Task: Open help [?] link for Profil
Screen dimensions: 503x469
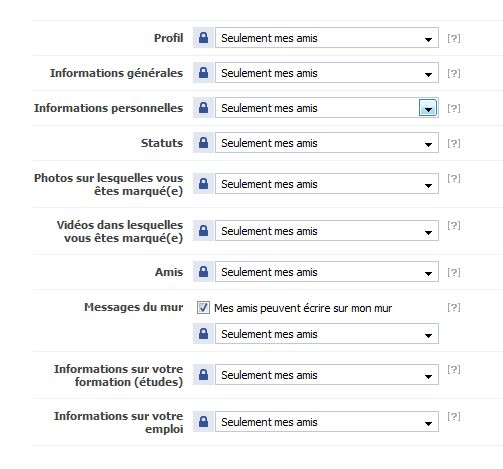Action: 454,38
